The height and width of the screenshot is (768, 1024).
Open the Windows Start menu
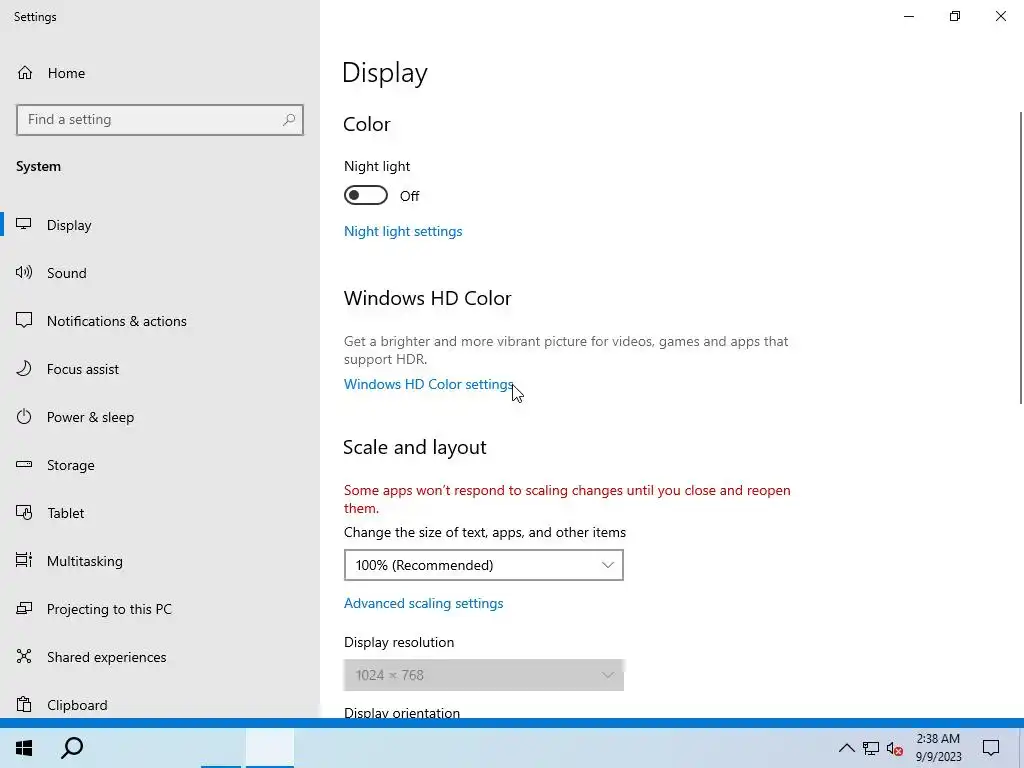click(x=24, y=748)
